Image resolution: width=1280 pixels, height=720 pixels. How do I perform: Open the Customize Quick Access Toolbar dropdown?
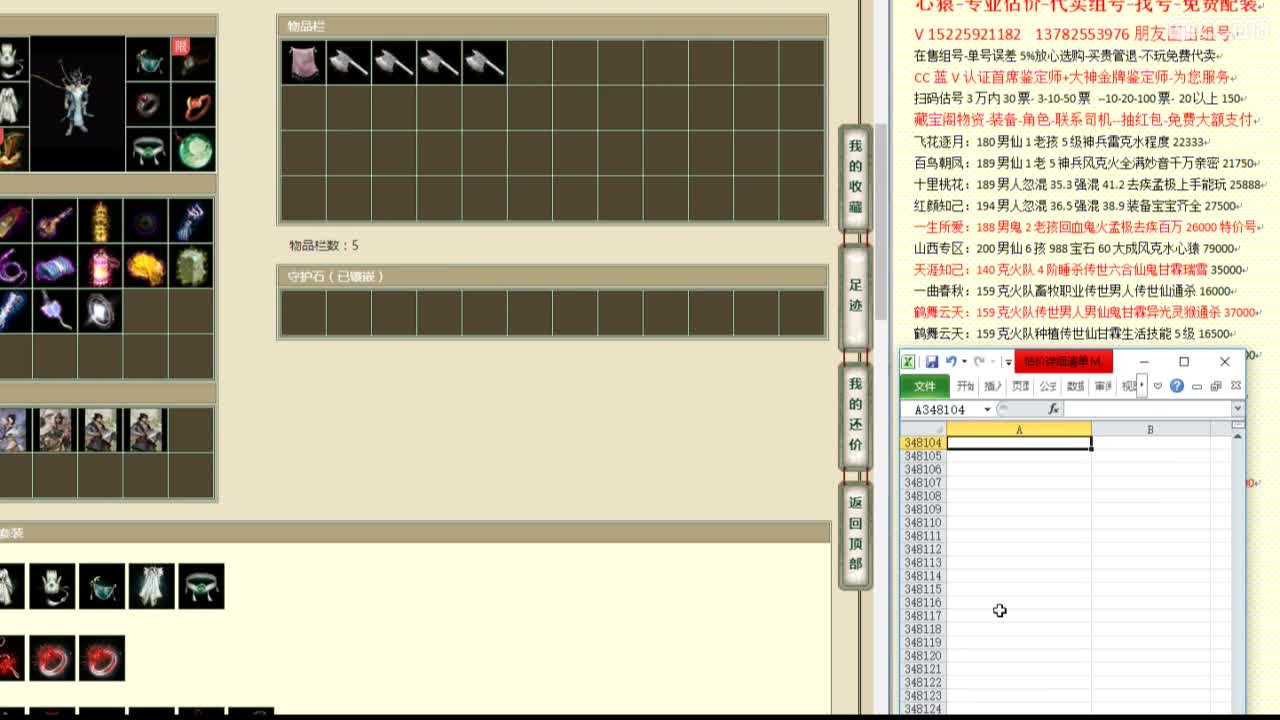1008,362
